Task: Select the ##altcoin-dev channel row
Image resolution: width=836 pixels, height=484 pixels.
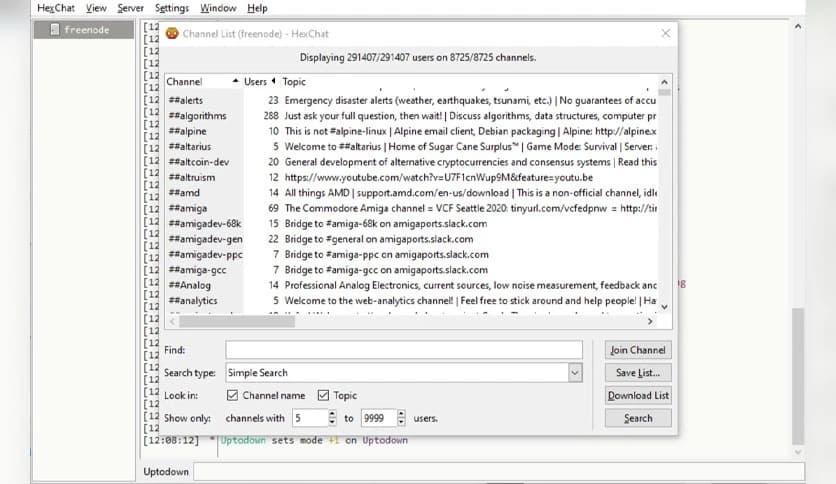Action: [x=412, y=162]
